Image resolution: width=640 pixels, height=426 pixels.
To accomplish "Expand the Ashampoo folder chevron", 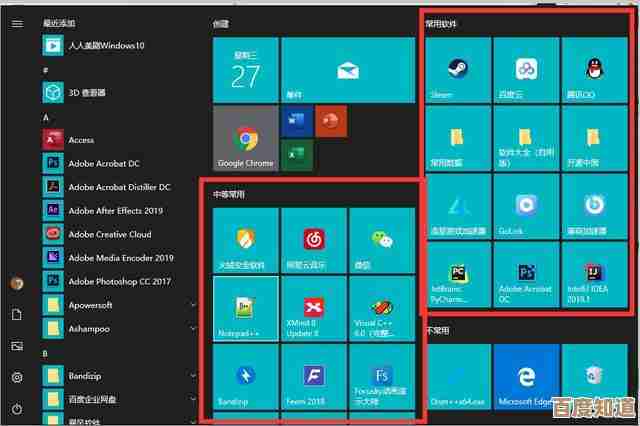I will pyautogui.click(x=193, y=327).
